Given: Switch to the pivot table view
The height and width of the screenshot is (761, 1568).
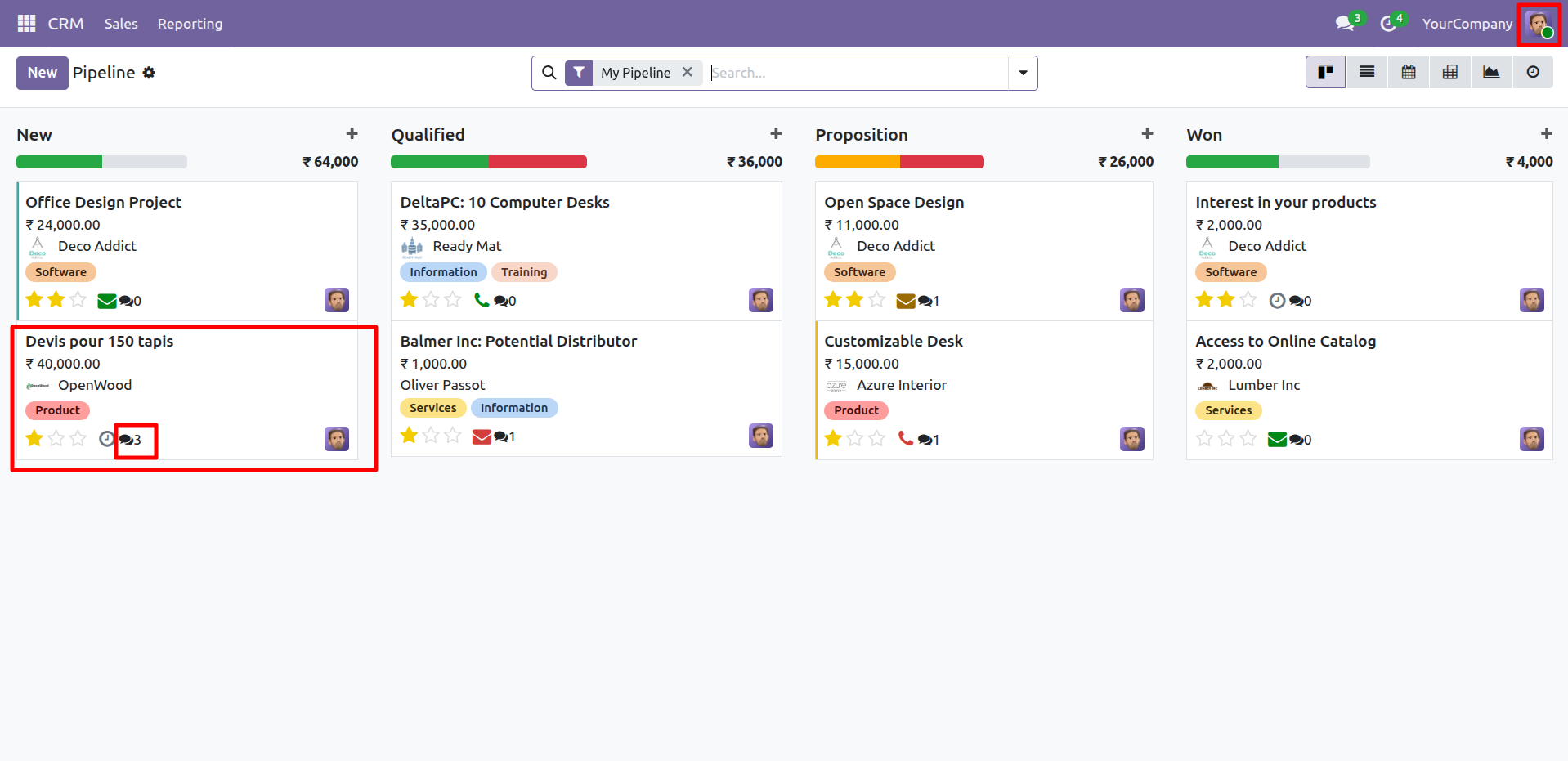Looking at the screenshot, I should point(1450,73).
